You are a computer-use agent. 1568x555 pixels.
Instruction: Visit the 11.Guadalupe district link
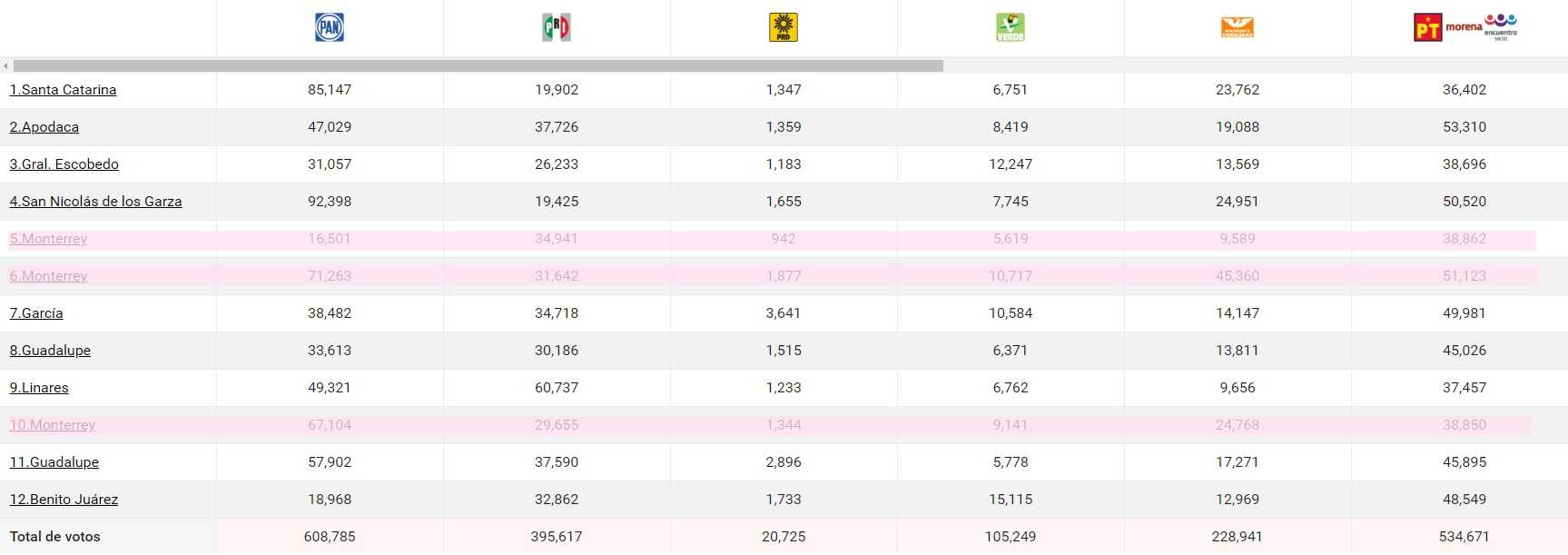tap(54, 462)
